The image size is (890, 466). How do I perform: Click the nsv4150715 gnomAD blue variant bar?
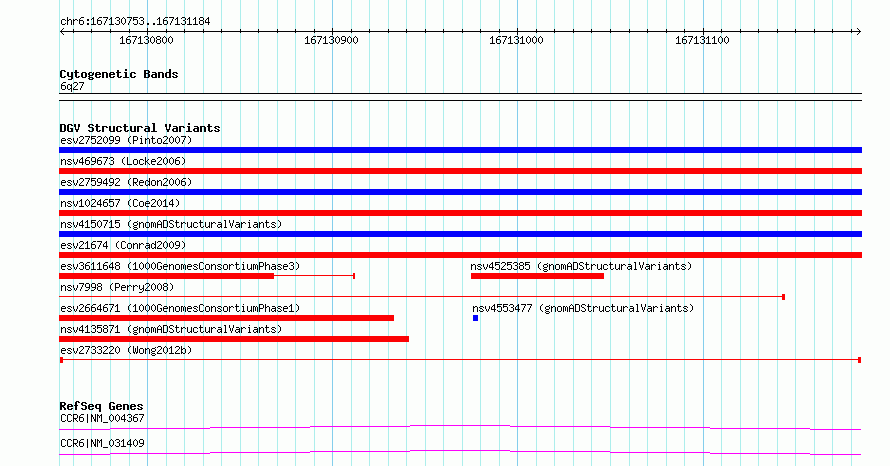[x=460, y=234]
